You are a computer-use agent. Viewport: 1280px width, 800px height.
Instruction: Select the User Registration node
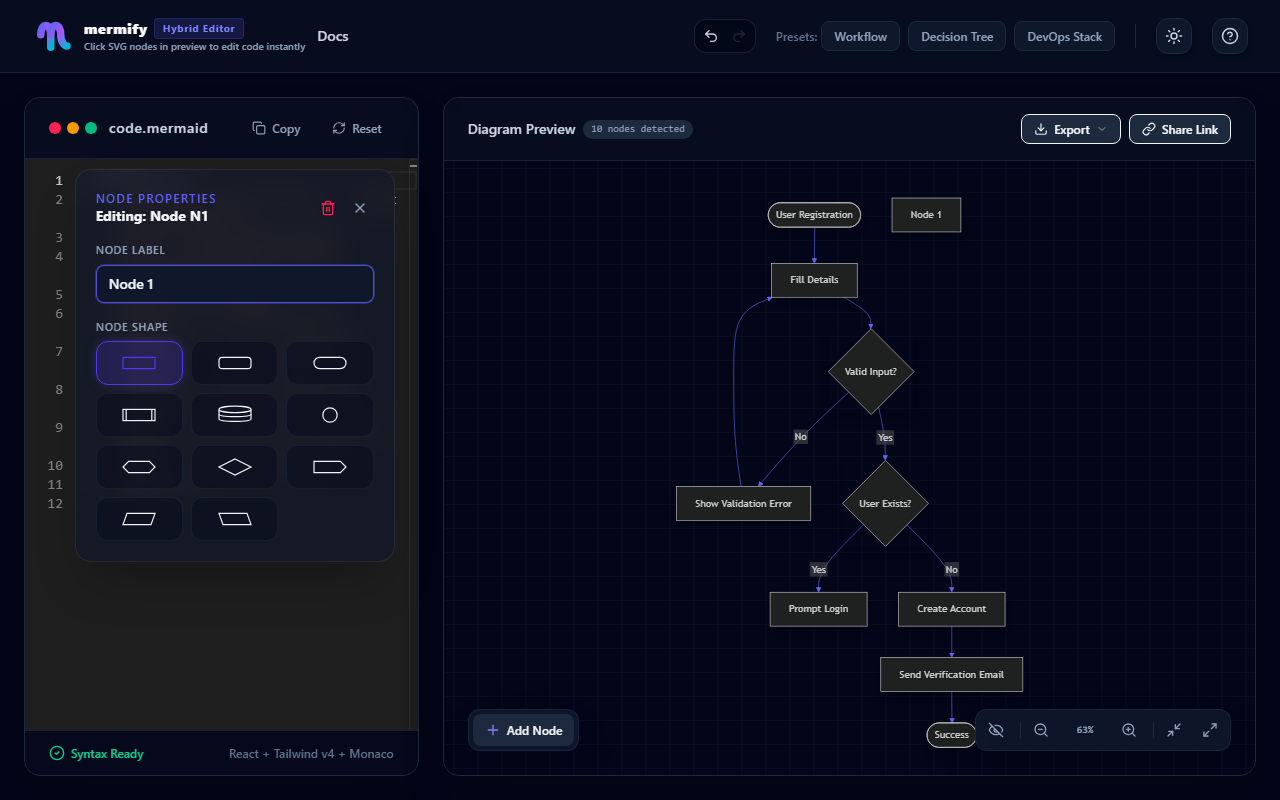click(x=814, y=214)
